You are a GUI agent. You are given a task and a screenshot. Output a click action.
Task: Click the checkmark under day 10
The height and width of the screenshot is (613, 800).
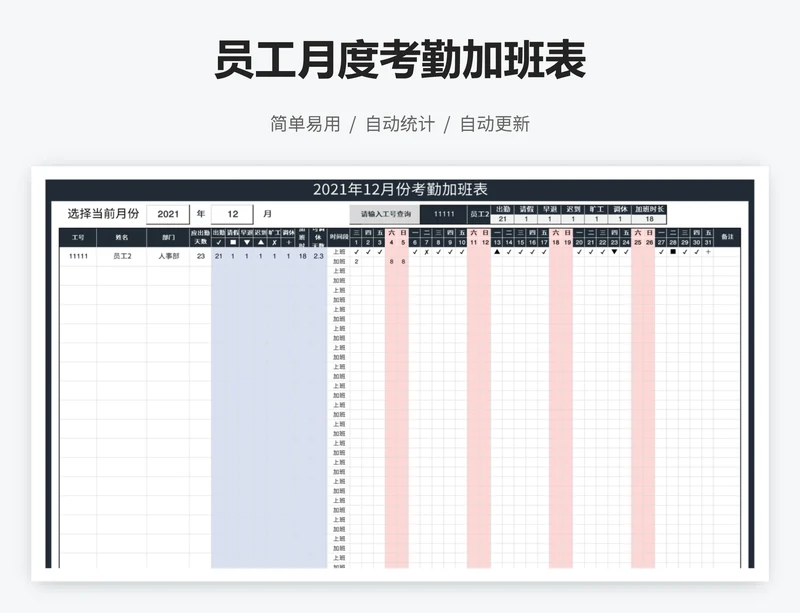tap(462, 252)
